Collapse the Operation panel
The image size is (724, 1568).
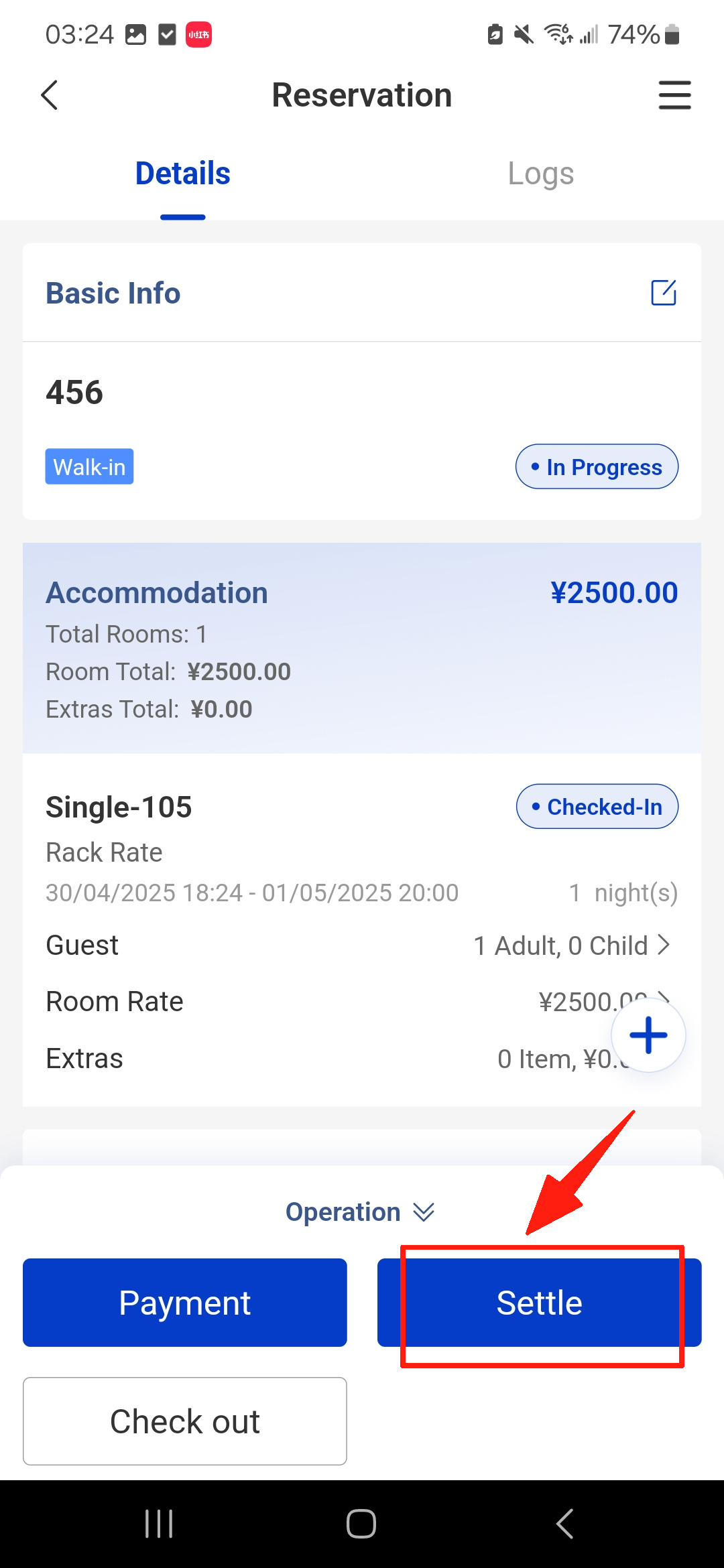(361, 1212)
